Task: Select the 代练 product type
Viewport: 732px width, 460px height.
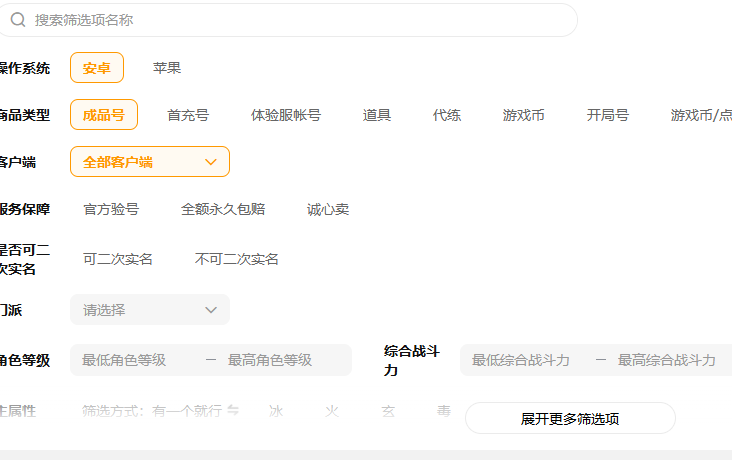Action: 447,115
